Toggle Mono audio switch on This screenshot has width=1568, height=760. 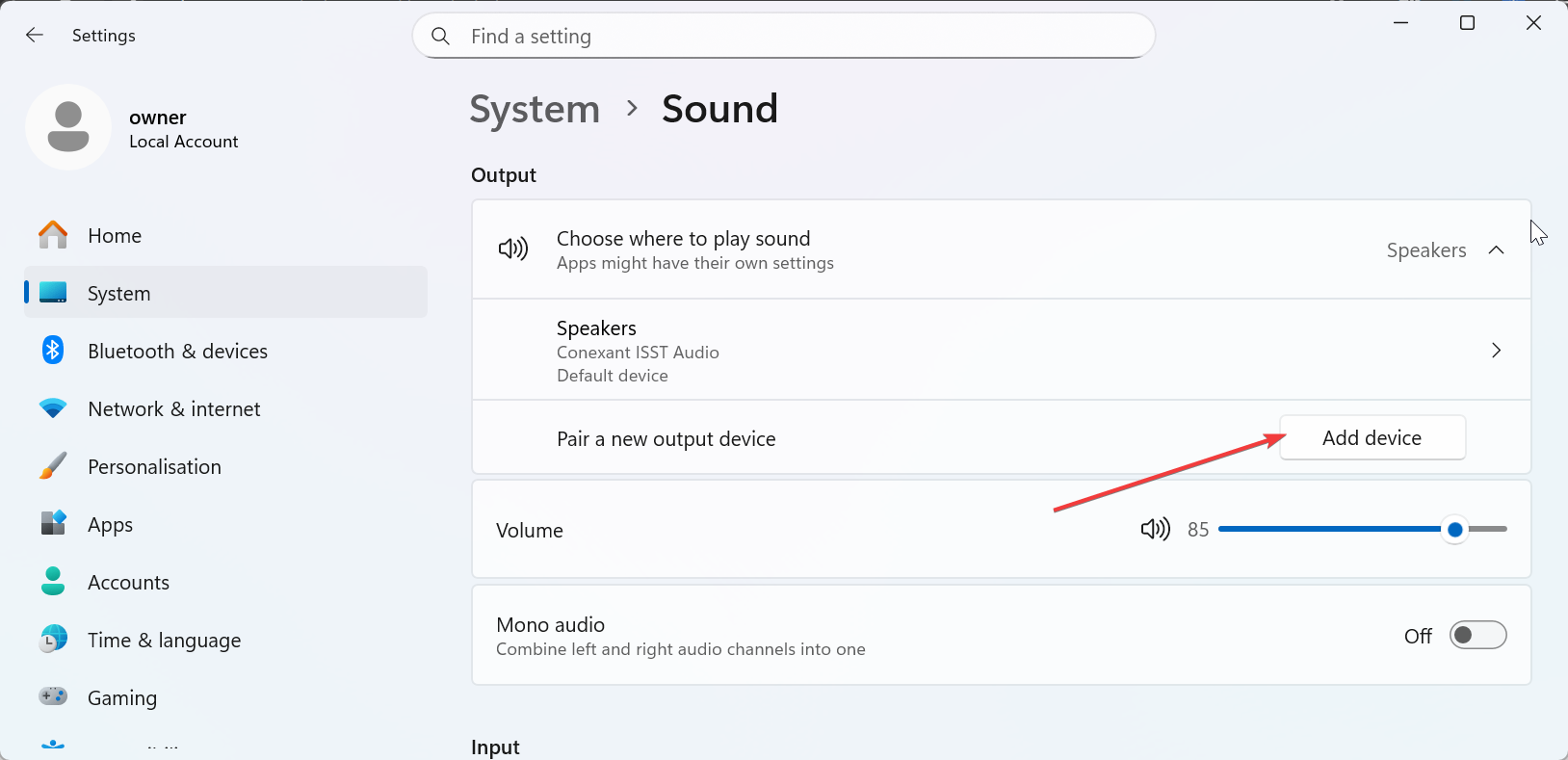pyautogui.click(x=1477, y=636)
